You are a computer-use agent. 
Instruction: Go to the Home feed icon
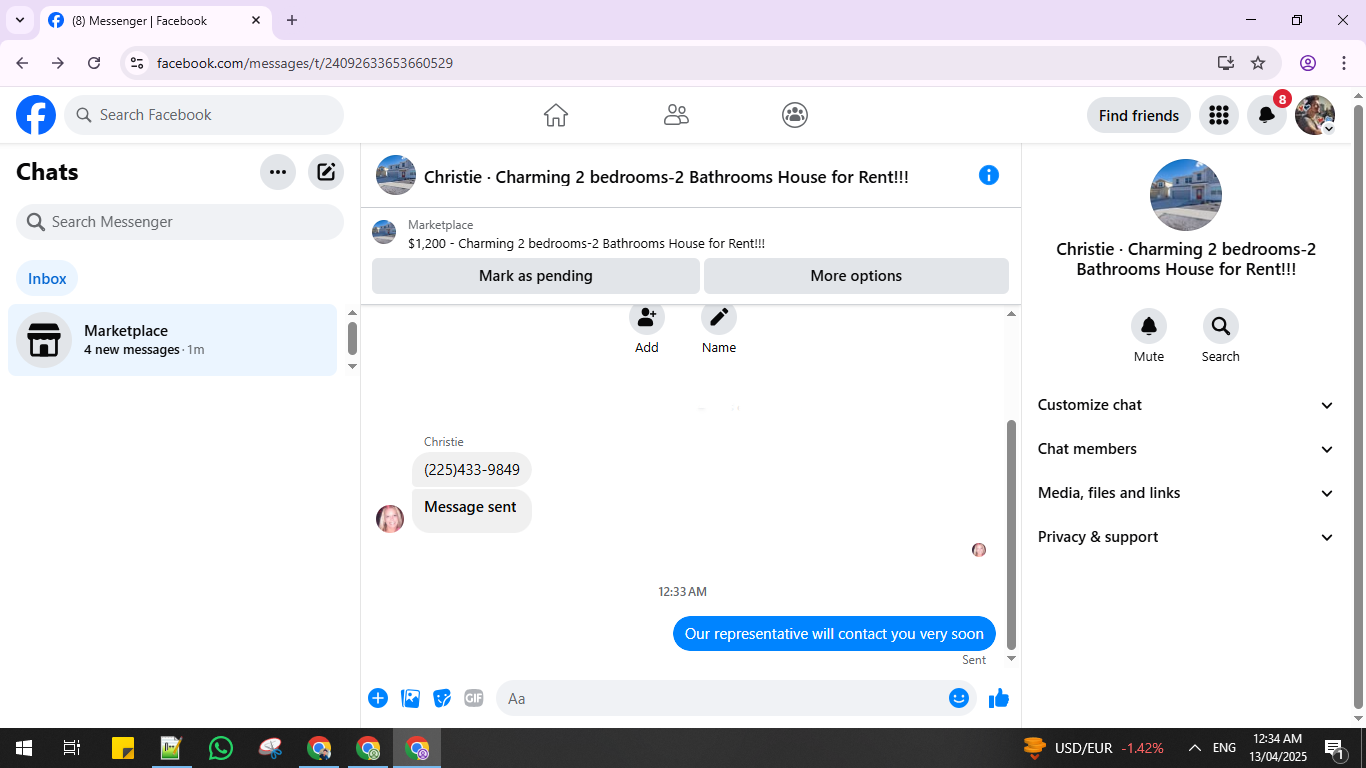click(x=556, y=115)
